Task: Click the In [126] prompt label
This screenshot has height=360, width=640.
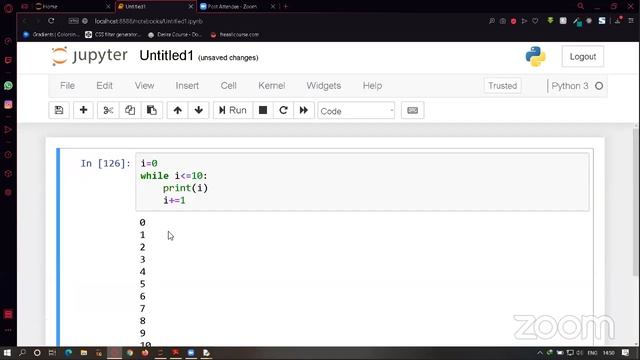Action: [106, 163]
